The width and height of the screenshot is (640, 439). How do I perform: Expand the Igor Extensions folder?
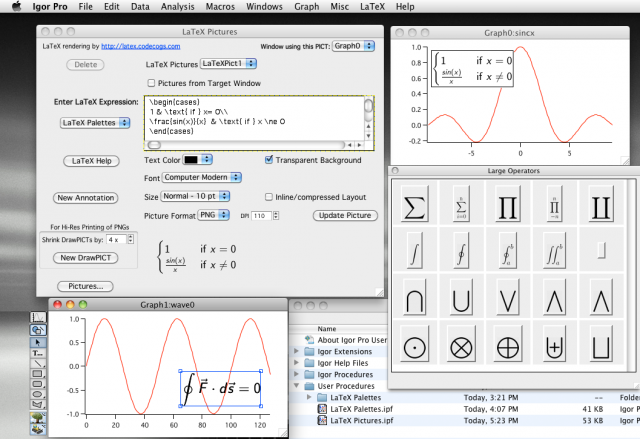click(x=296, y=351)
